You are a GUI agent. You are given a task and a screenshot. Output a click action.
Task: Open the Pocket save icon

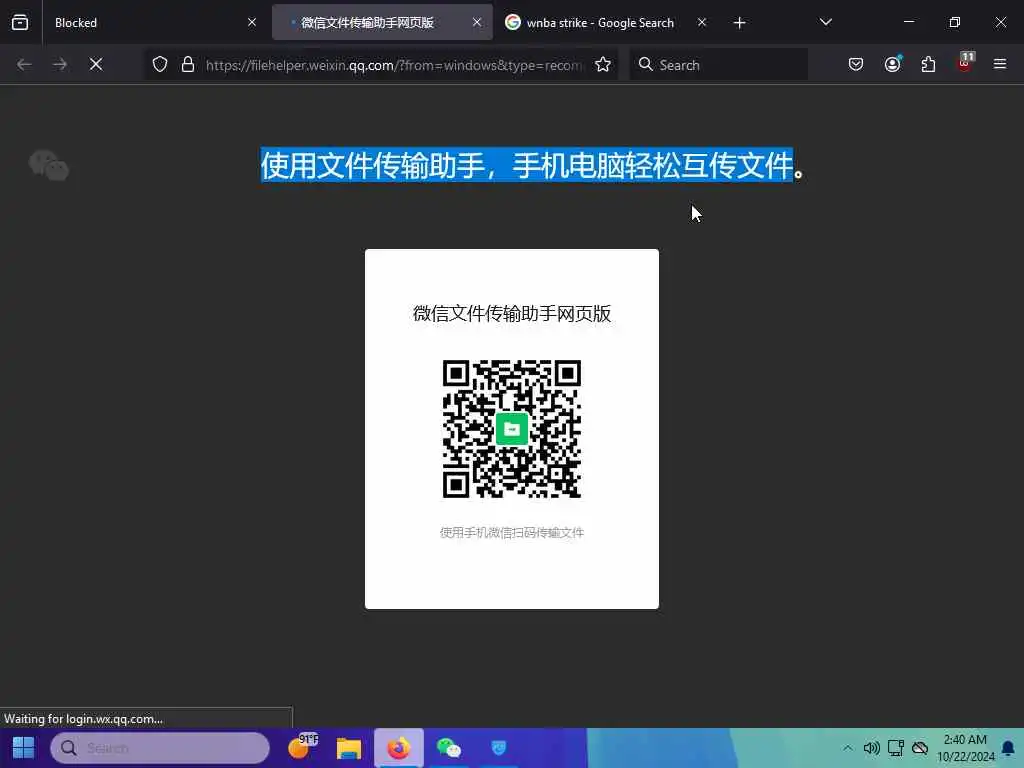[x=856, y=65]
